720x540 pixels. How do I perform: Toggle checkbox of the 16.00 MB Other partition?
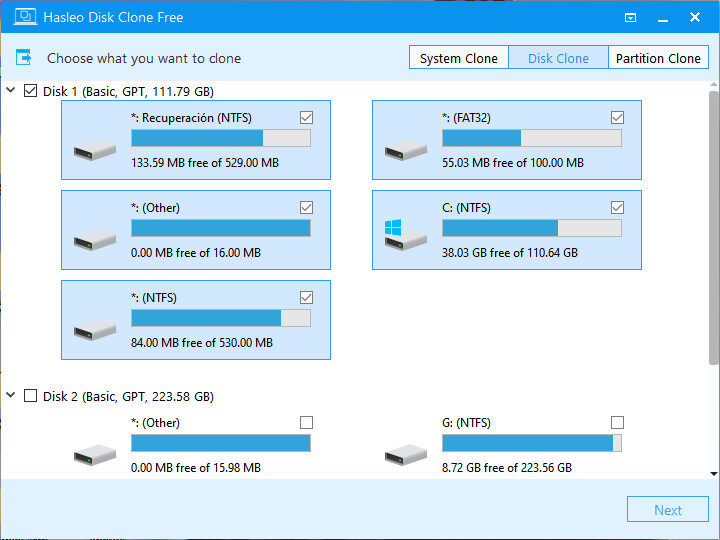[x=306, y=208]
